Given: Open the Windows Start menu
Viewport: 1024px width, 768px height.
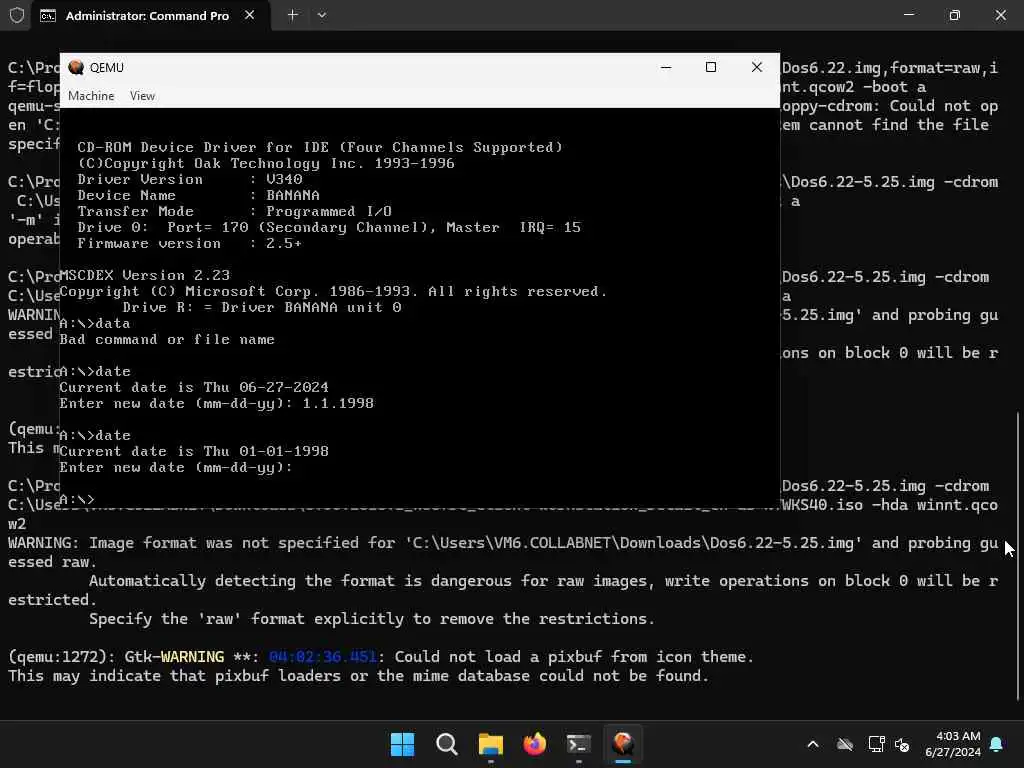Looking at the screenshot, I should (x=402, y=744).
